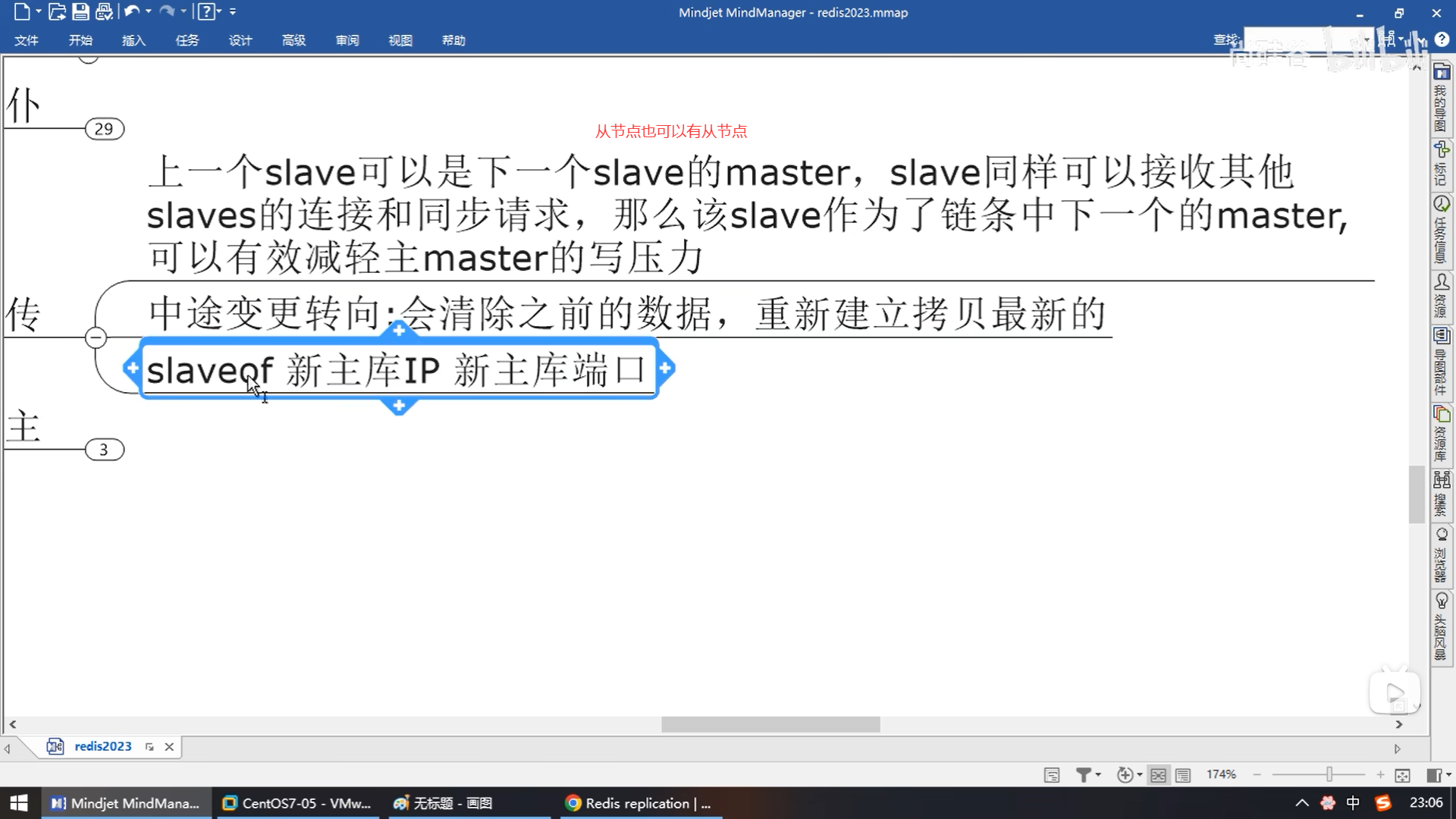Expand the collapsed node showing 29
The width and height of the screenshot is (1456, 819).
(x=105, y=129)
